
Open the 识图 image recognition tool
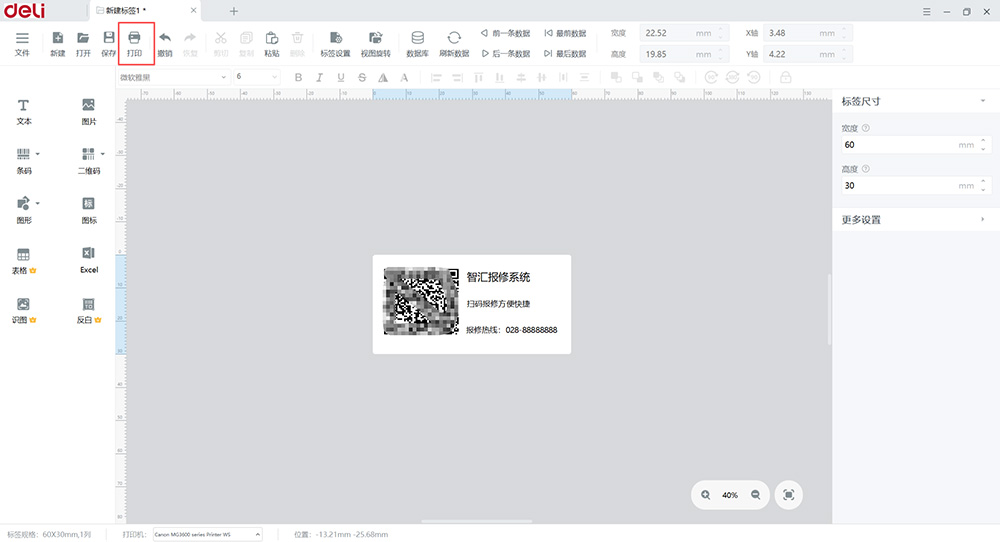pos(24,311)
